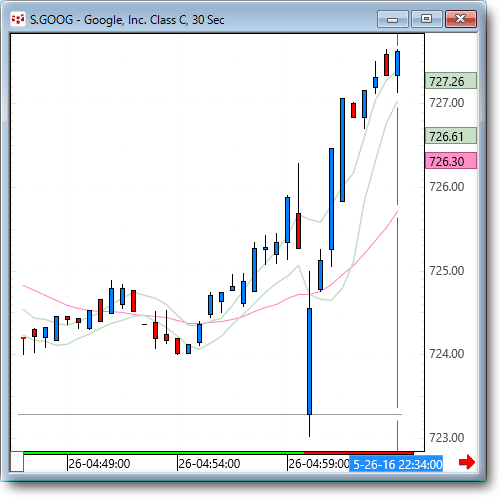The width and height of the screenshot is (504, 499).
Task: Click the 726.61 green price label
Action: [x=451, y=136]
